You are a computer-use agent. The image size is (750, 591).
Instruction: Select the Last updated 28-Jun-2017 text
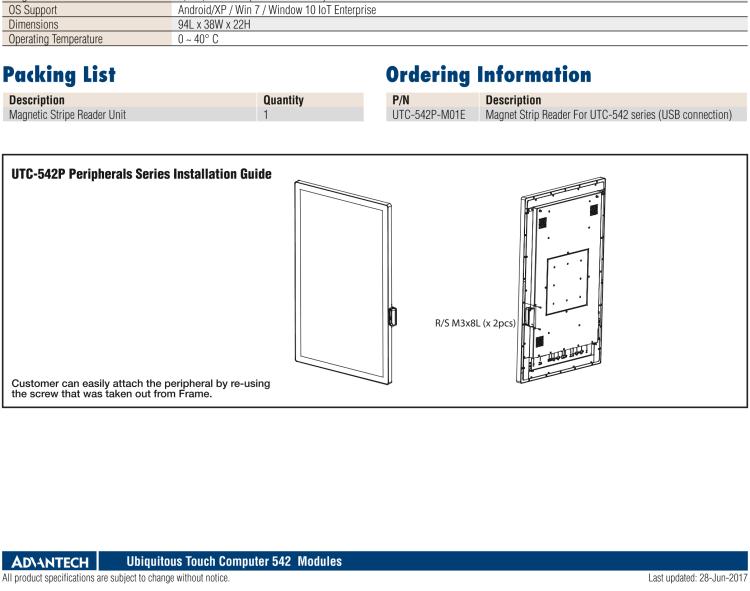pyautogui.click(x=688, y=578)
